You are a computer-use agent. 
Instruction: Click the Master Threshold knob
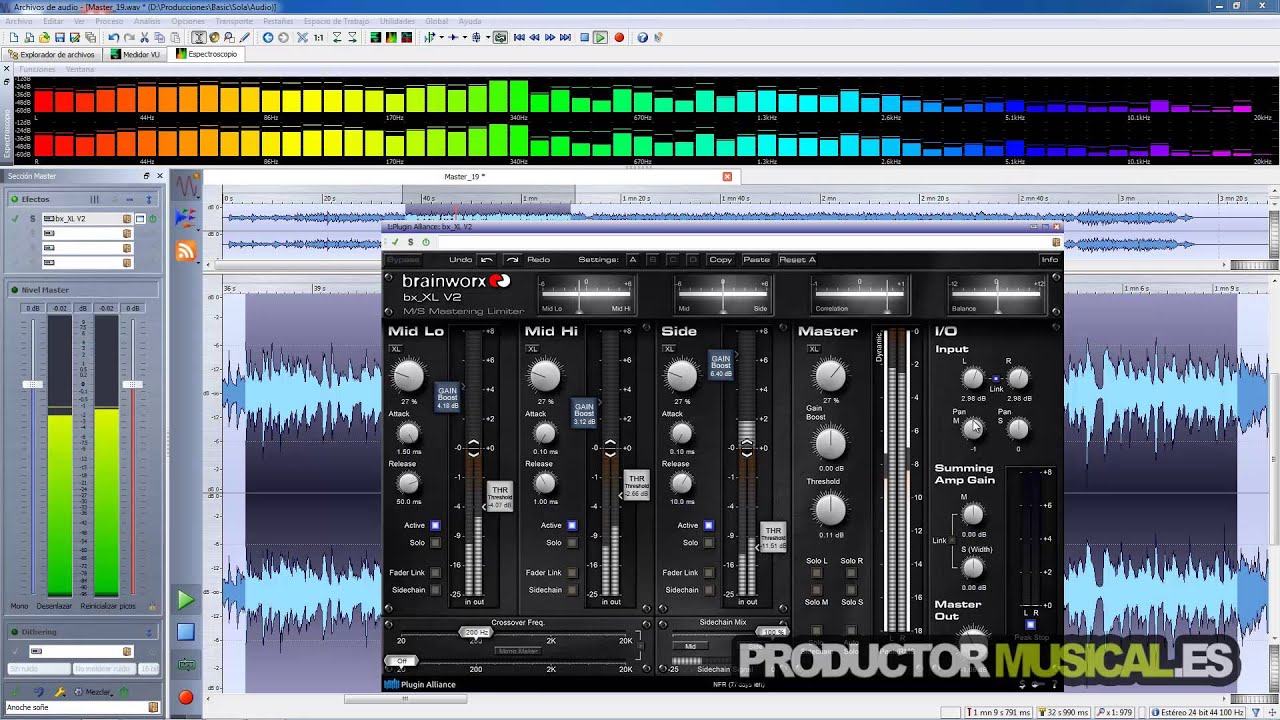point(830,510)
